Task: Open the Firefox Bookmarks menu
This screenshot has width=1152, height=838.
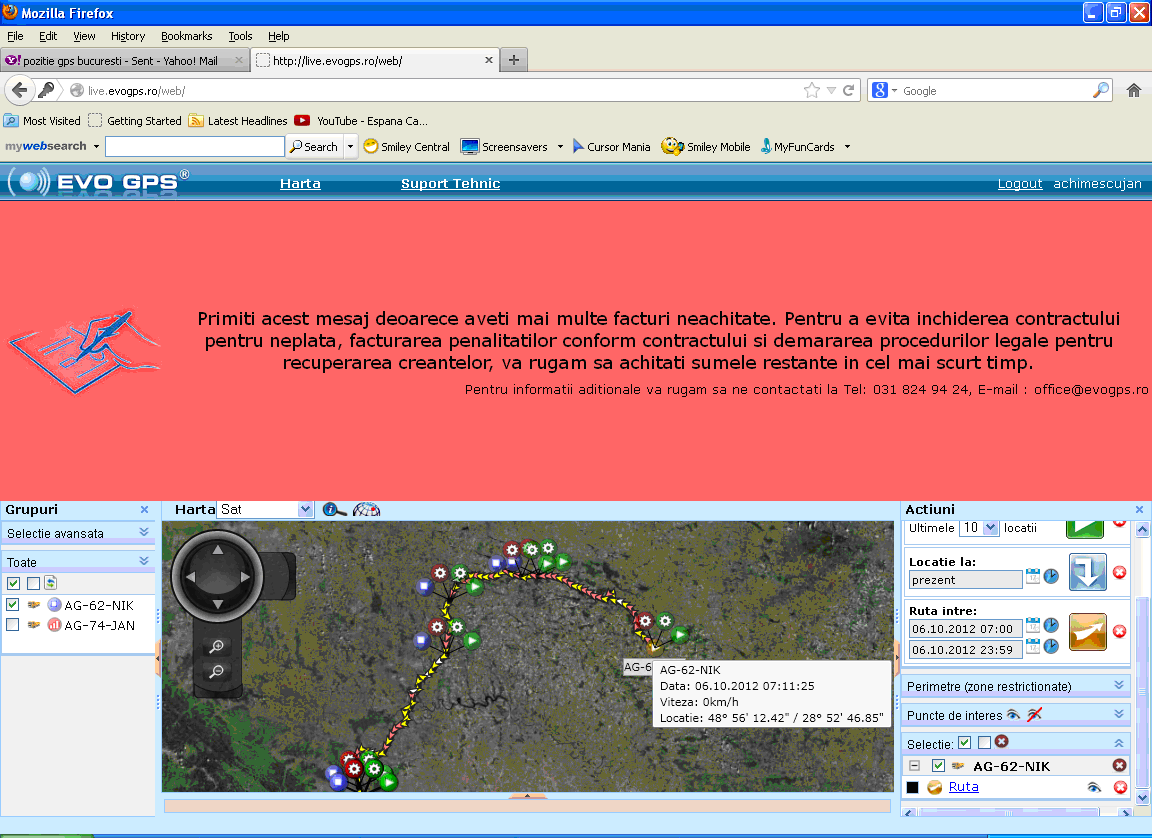Action: 187,36
